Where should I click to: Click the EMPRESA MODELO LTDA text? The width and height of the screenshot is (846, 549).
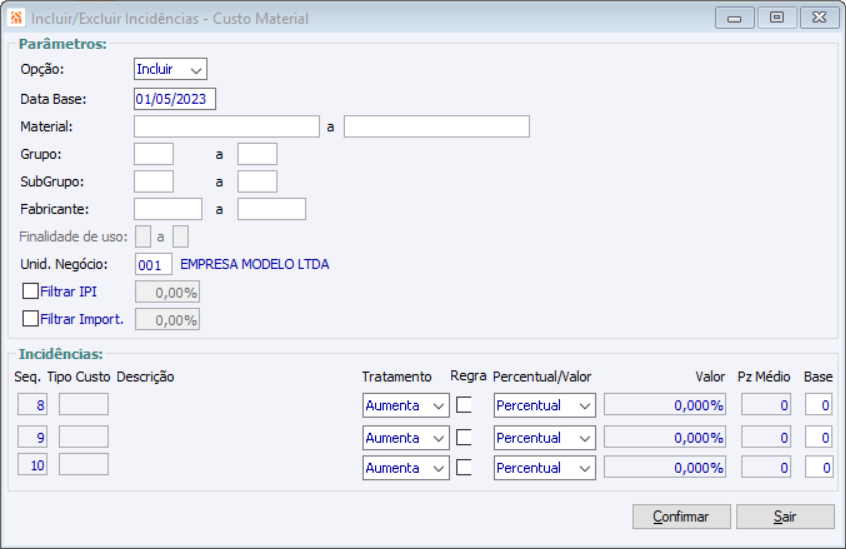click(255, 264)
